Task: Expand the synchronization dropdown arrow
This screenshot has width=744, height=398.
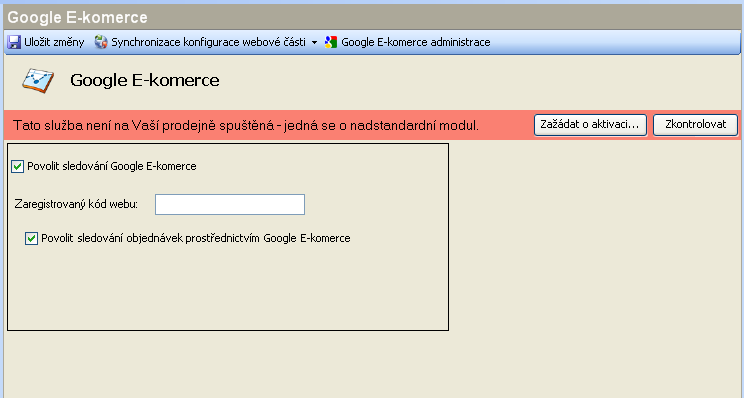Action: point(314,43)
